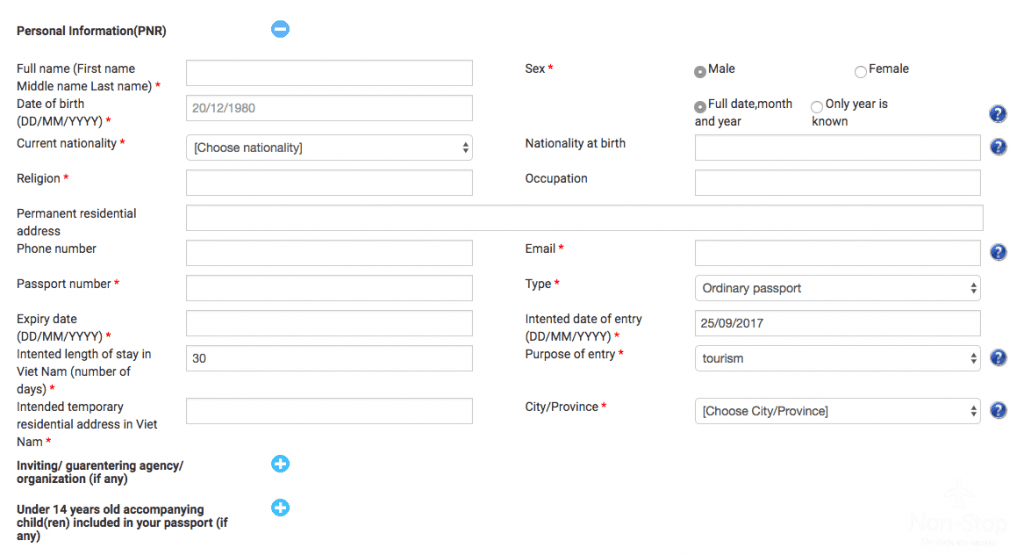Expand Under 14 accompanying children plus icon

pos(280,508)
